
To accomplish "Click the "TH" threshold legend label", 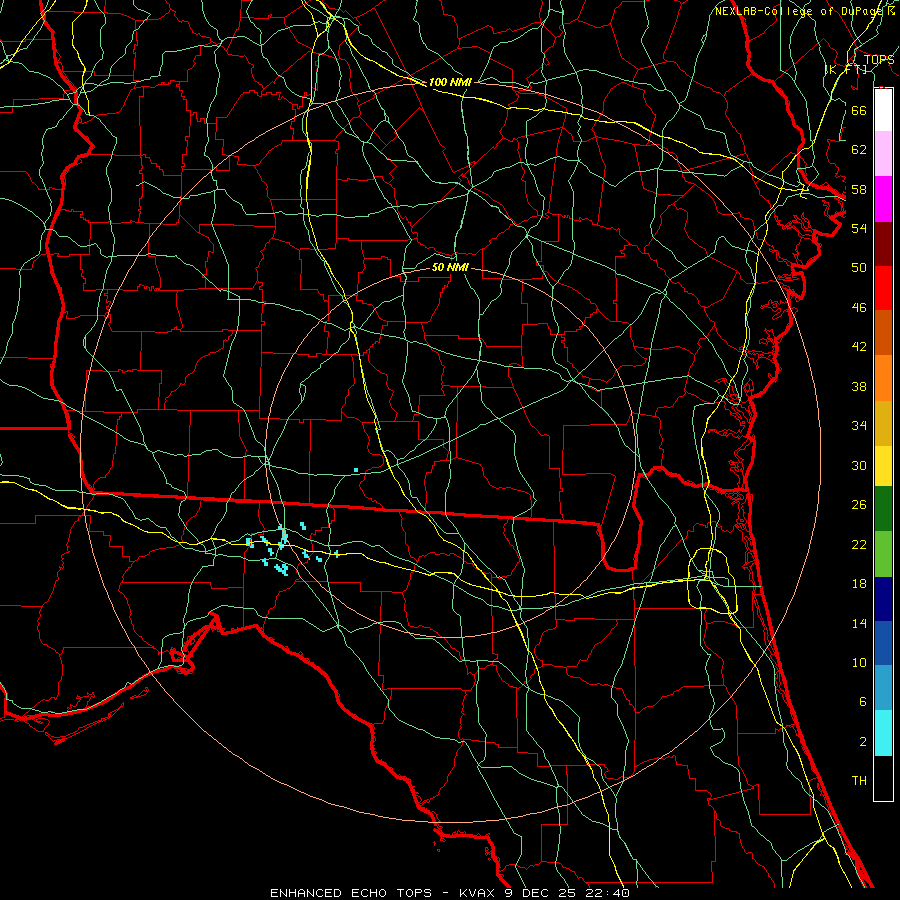I will 859,781.
